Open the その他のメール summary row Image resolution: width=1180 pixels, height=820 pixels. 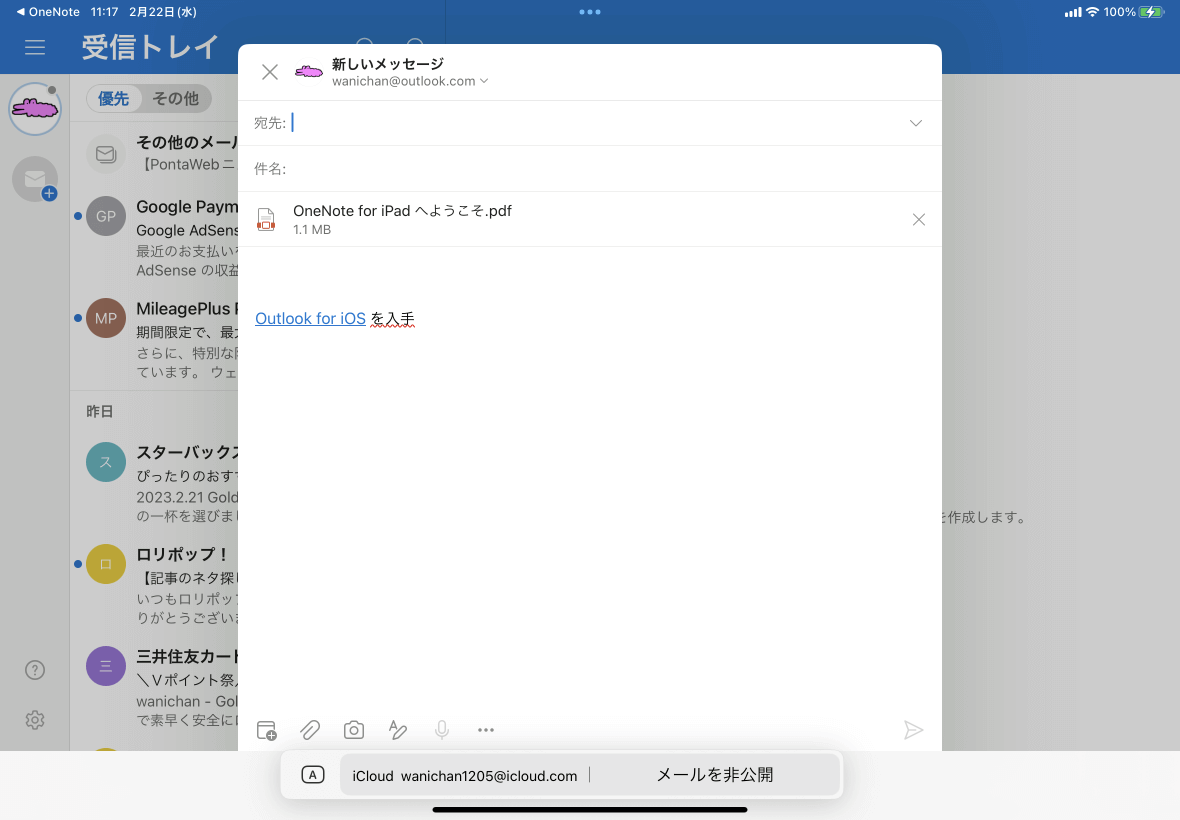coord(154,153)
